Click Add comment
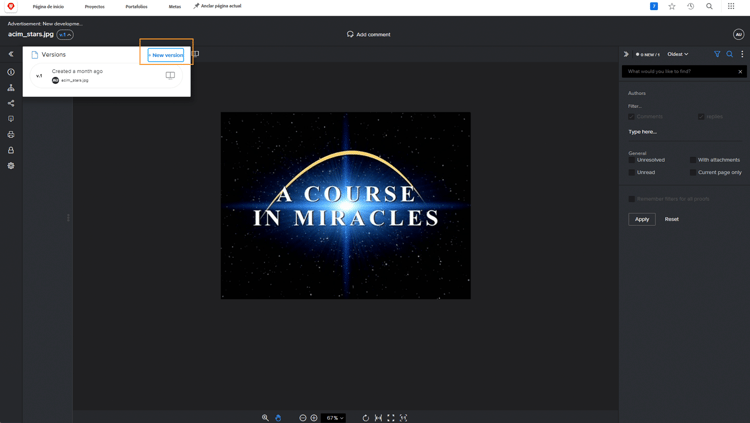750x423 pixels. coord(368,34)
